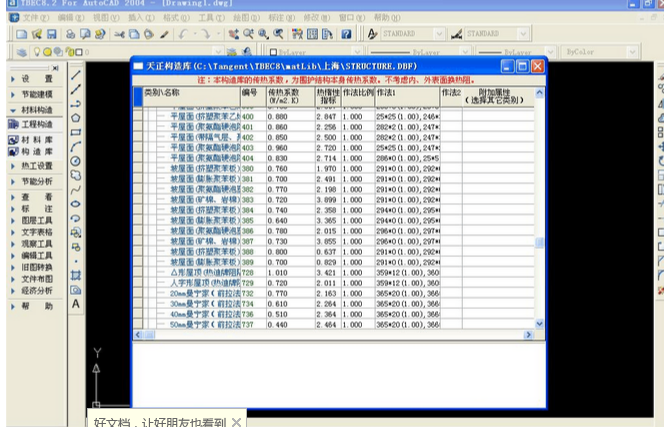Open the 视图 menu

[x=106, y=18]
